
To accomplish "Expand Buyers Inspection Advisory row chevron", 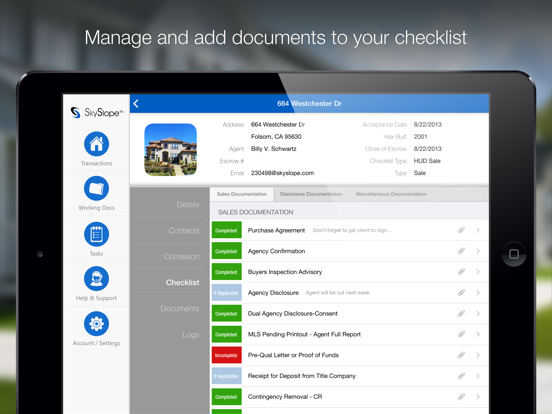I will (x=478, y=272).
